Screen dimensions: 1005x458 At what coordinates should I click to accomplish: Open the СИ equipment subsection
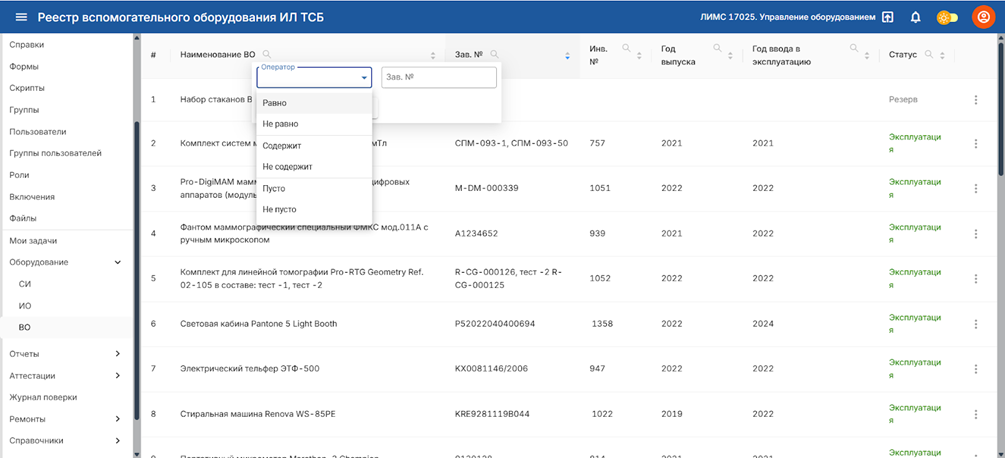pyautogui.click(x=25, y=284)
